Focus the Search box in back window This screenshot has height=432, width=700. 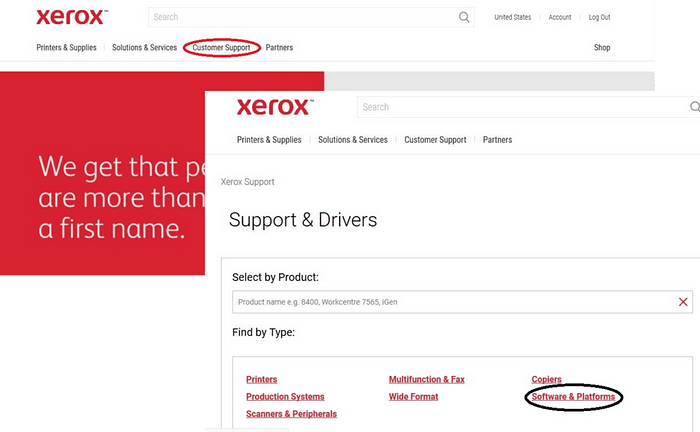tap(311, 17)
